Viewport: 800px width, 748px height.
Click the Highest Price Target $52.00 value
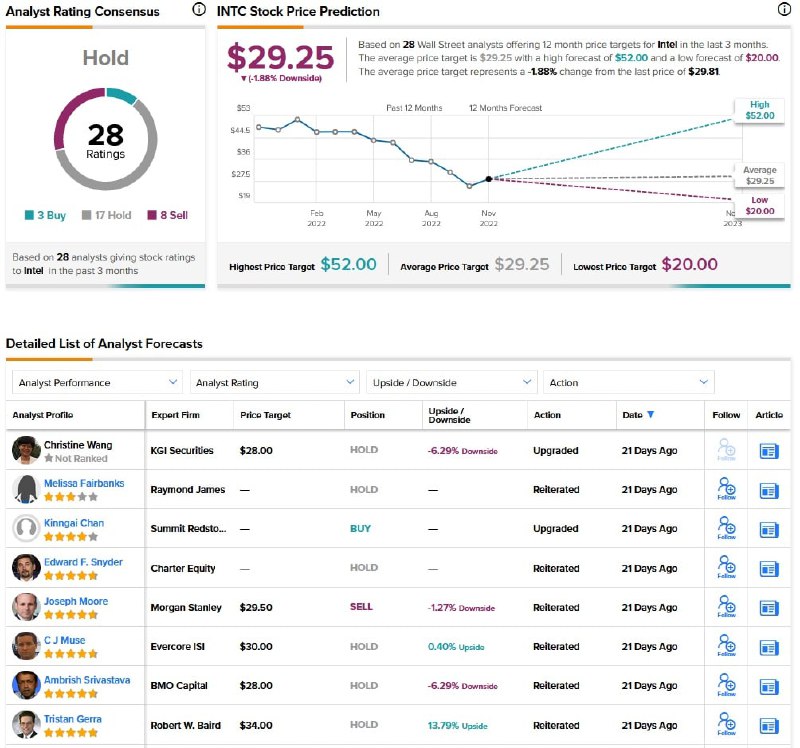(x=348, y=264)
